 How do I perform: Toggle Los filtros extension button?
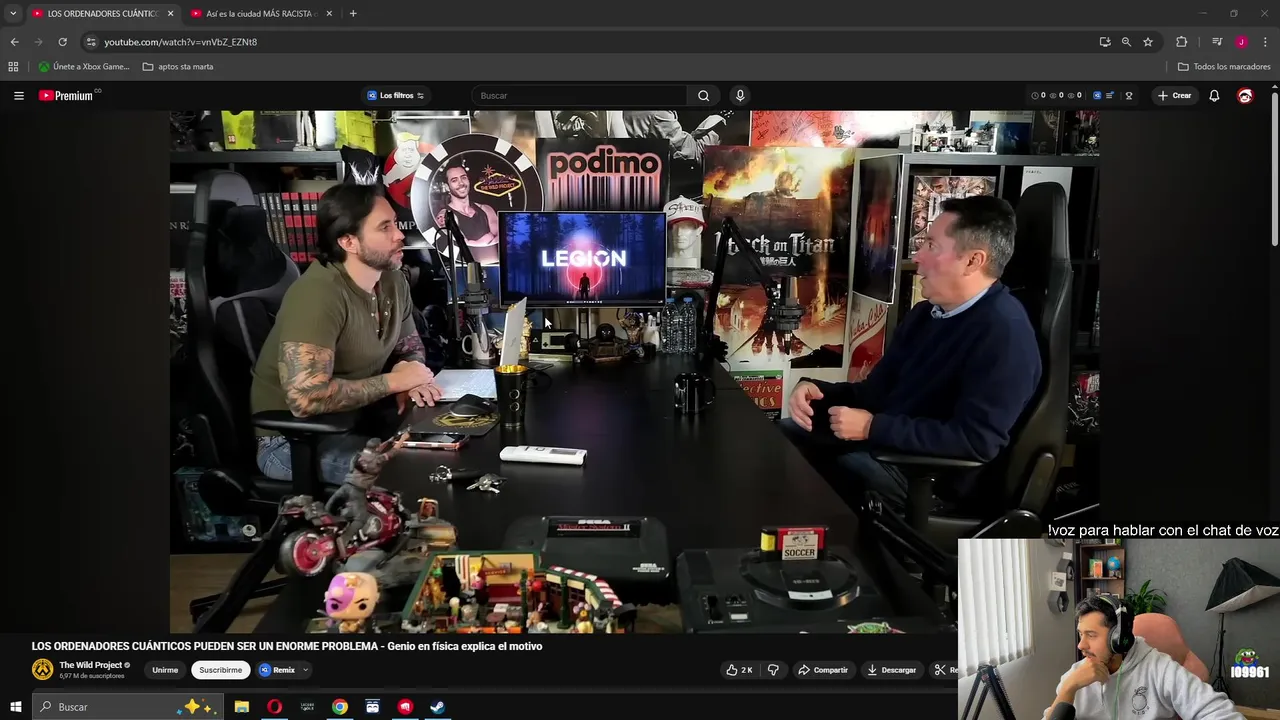tap(396, 96)
